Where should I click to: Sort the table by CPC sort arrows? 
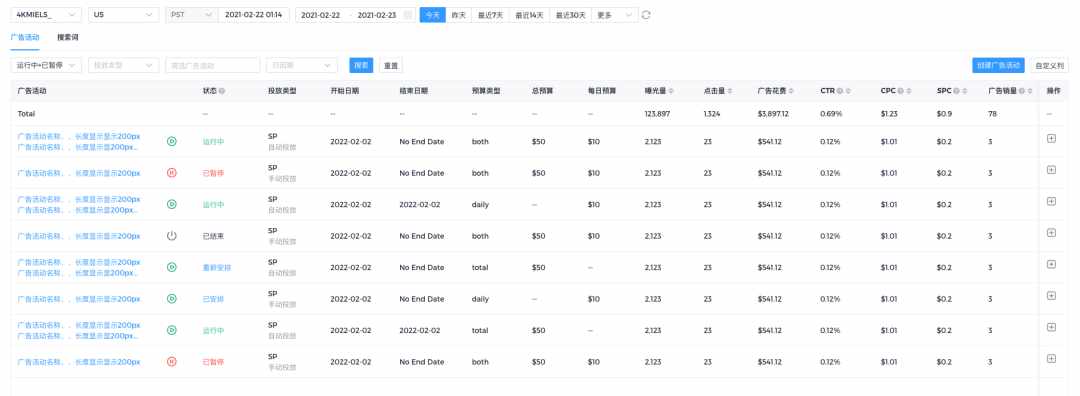pyautogui.click(x=908, y=91)
